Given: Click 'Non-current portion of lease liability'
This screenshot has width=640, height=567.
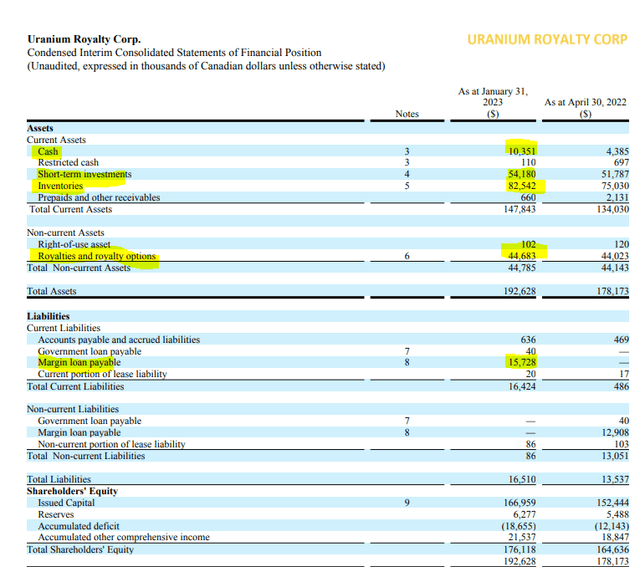Looking at the screenshot, I should [x=111, y=444].
